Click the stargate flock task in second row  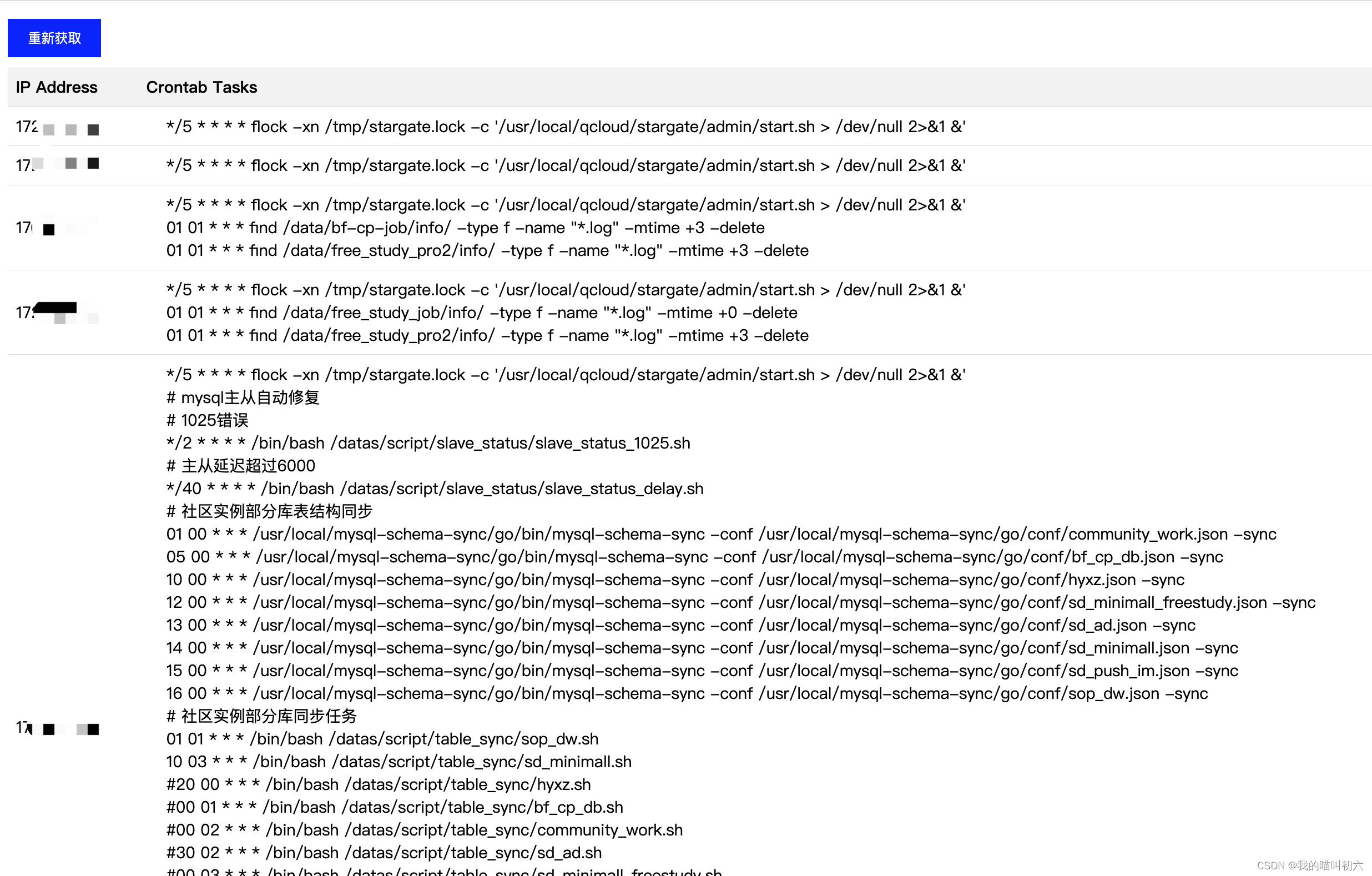coord(566,165)
